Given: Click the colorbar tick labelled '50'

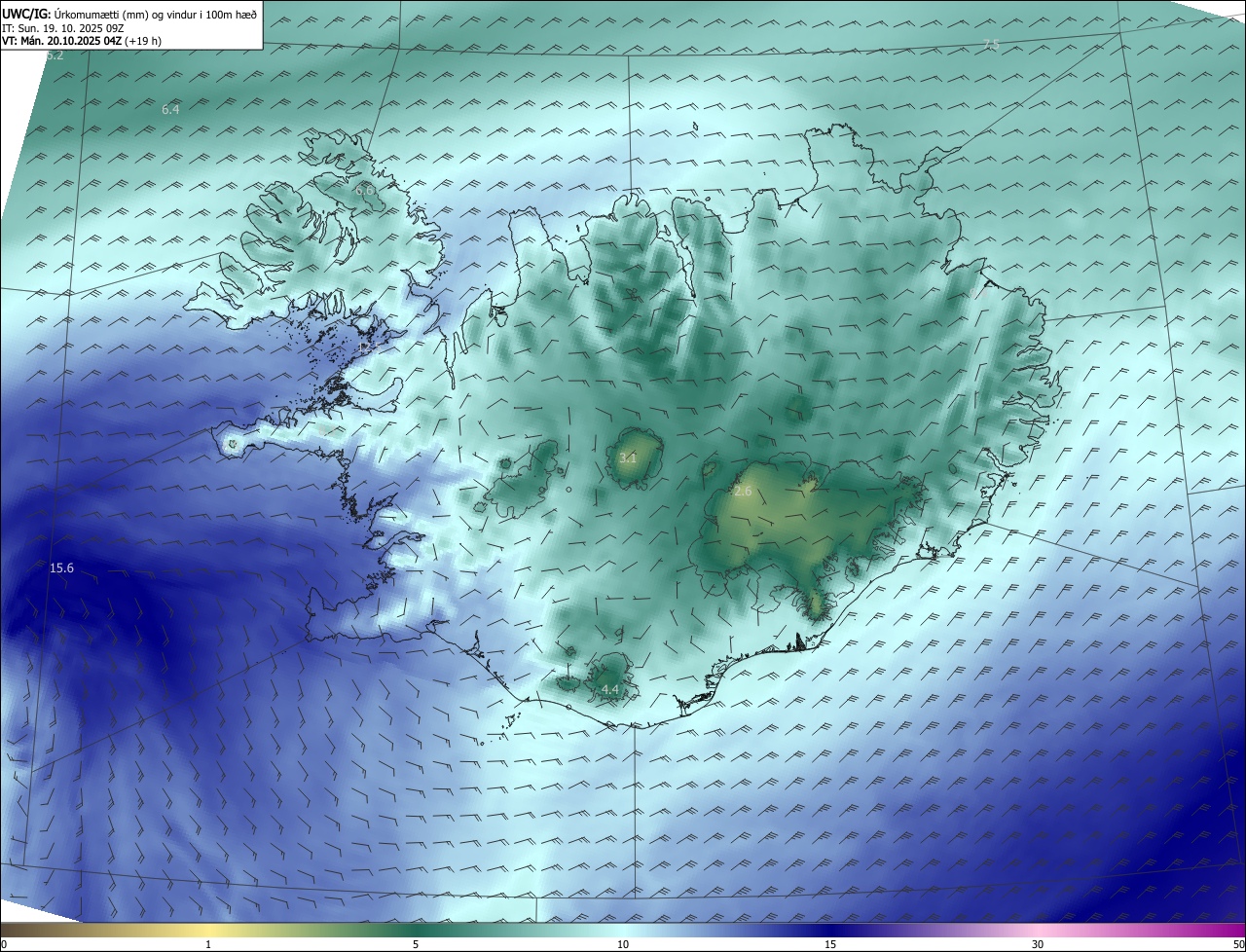Looking at the screenshot, I should [x=1238, y=944].
